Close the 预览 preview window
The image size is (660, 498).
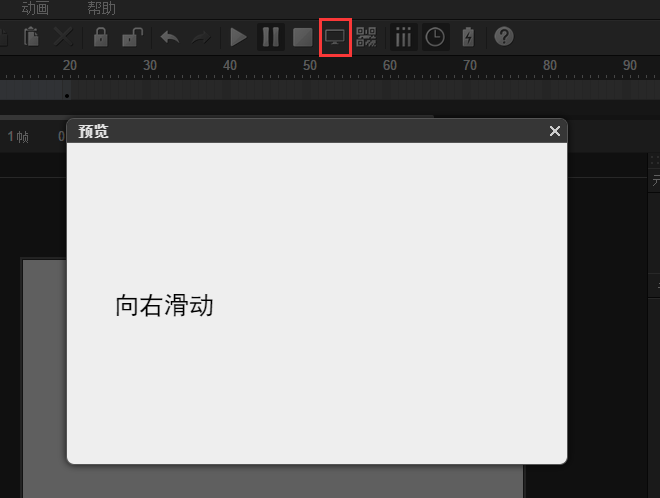(x=555, y=131)
